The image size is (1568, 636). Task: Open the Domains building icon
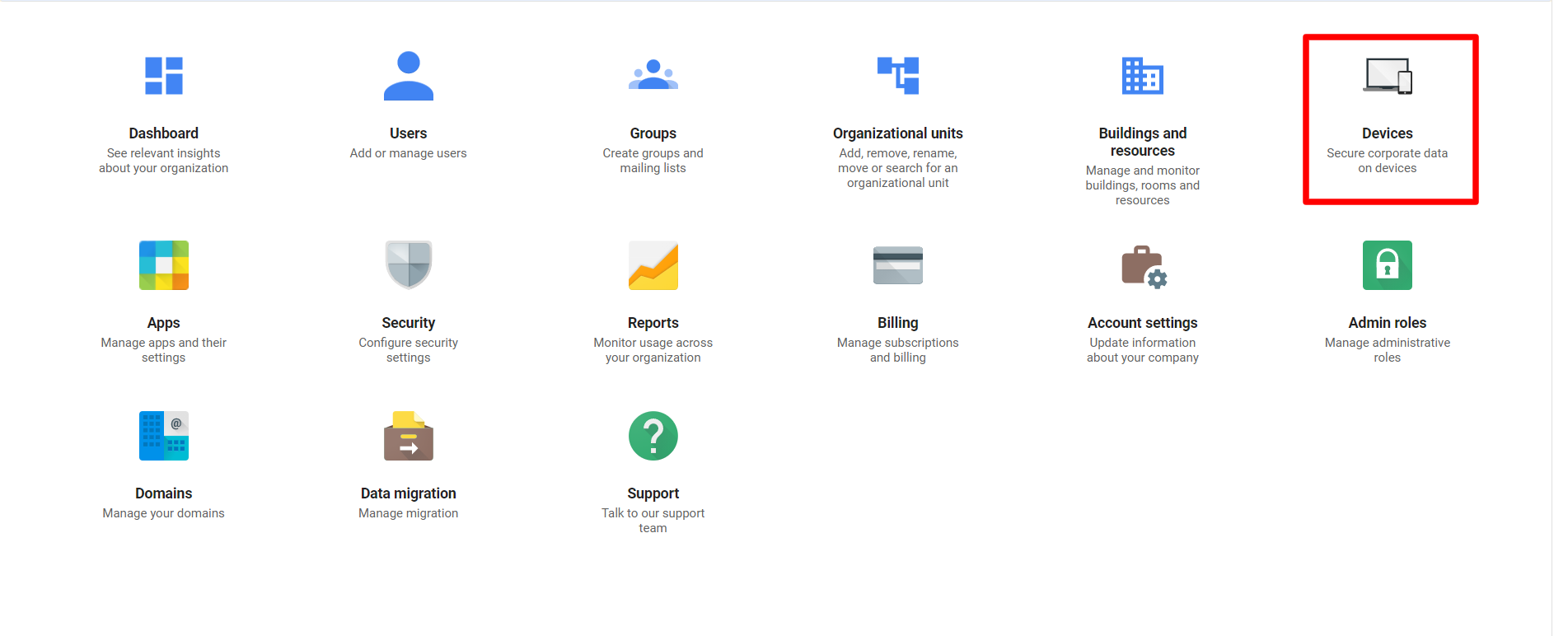[x=164, y=436]
